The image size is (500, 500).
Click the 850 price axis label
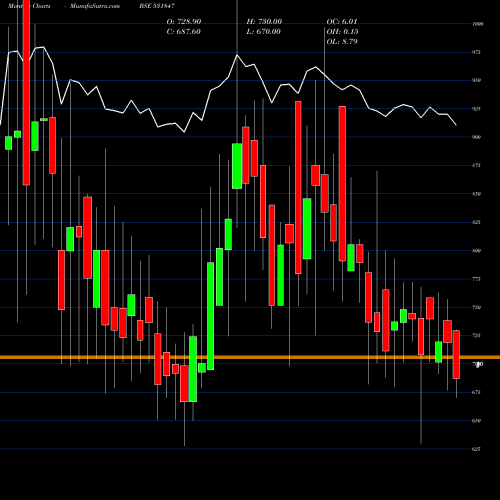point(476,194)
